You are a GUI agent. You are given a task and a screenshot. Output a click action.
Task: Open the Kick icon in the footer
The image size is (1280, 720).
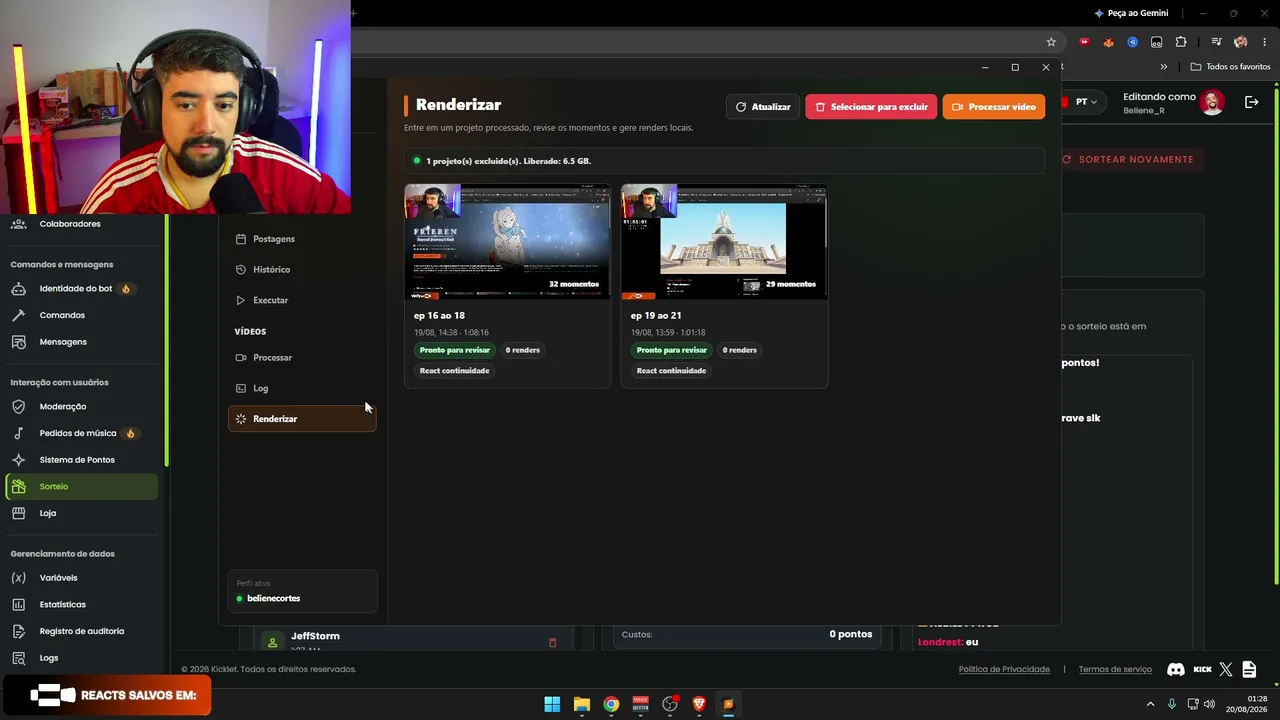point(1203,670)
